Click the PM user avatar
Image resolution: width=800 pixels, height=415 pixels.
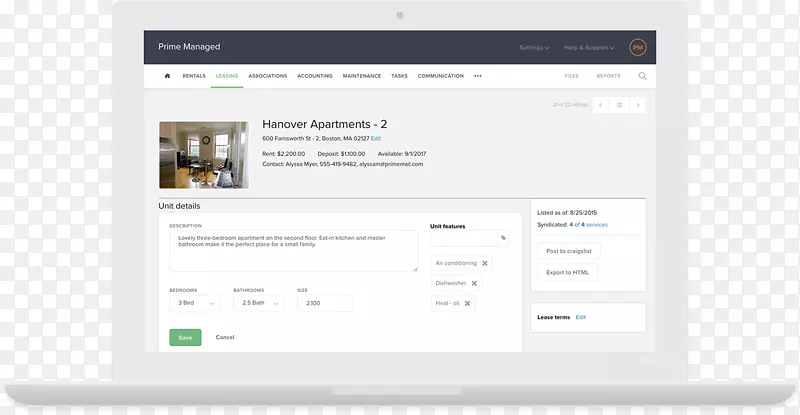click(638, 47)
